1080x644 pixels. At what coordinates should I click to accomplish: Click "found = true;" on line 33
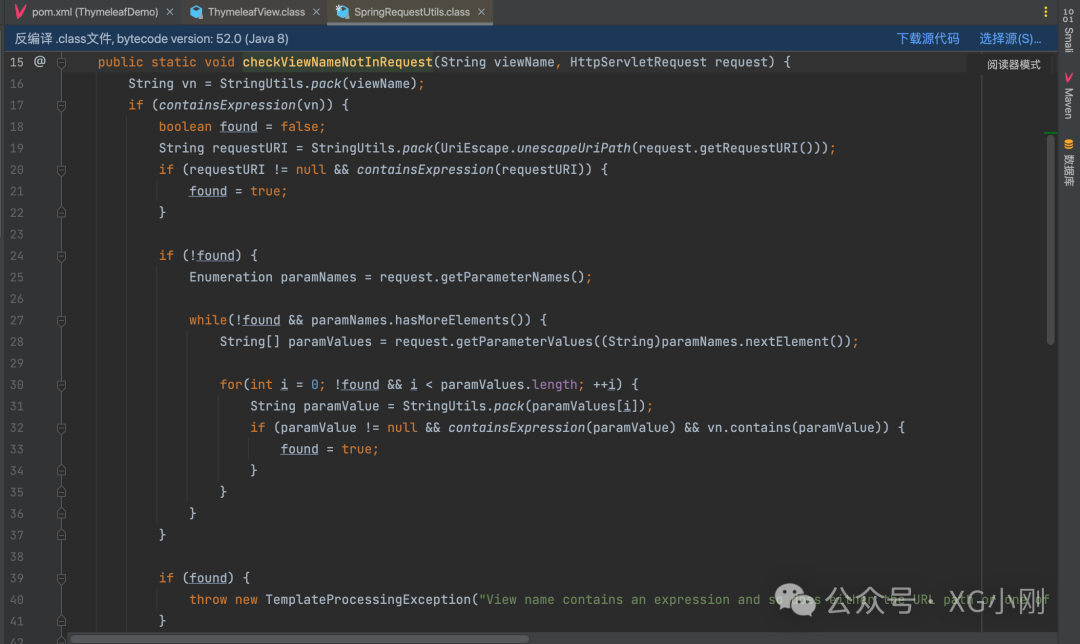click(x=329, y=449)
